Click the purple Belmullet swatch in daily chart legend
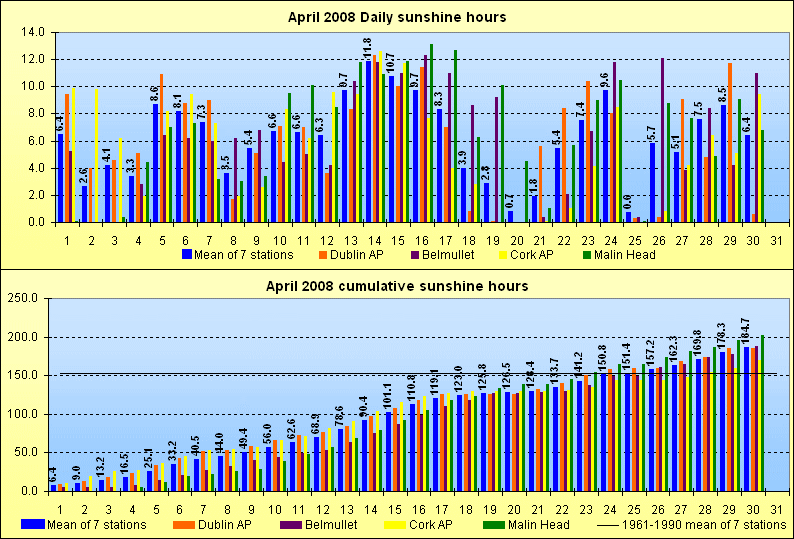 coord(415,254)
